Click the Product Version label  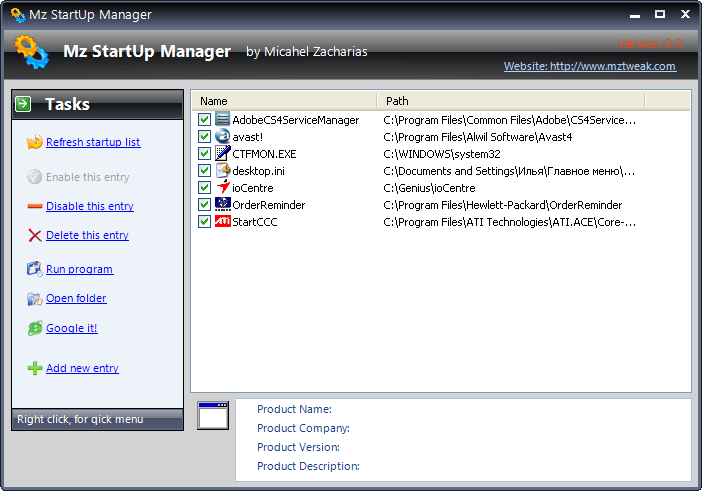click(x=298, y=447)
